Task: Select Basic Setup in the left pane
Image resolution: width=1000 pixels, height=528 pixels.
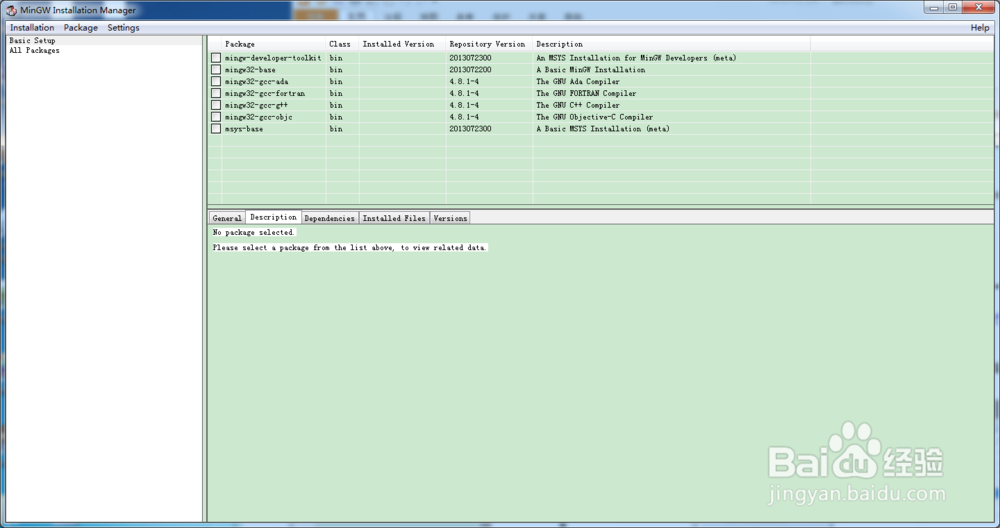Action: click(x=33, y=40)
